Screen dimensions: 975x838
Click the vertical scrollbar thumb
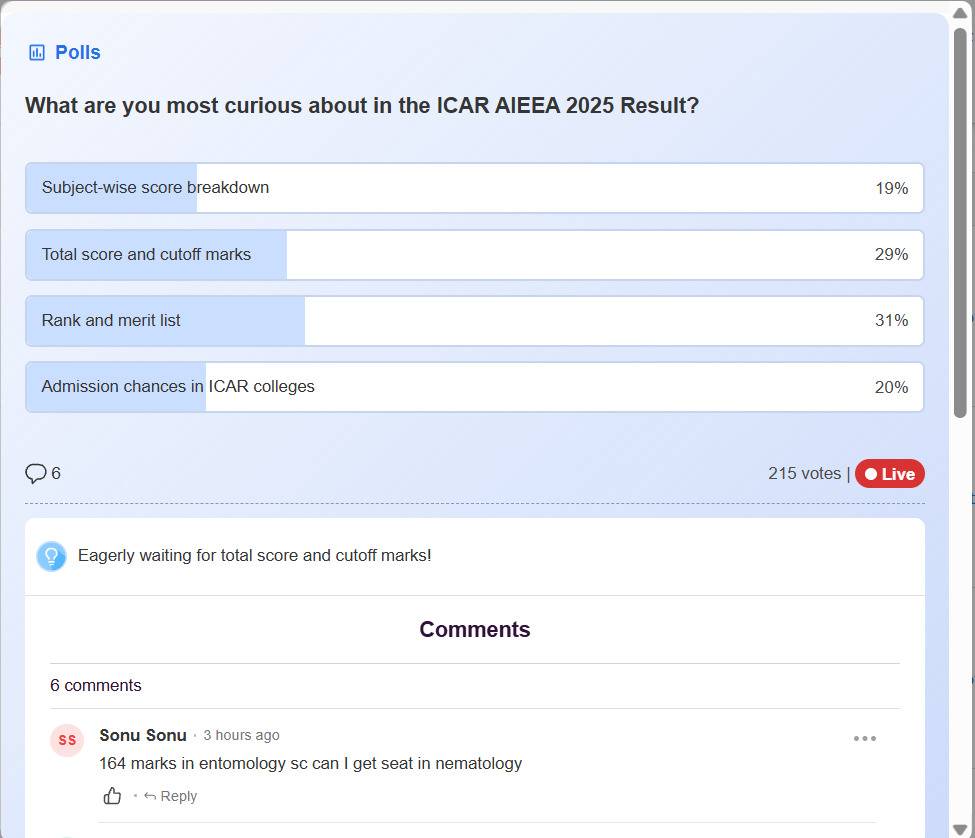pos(960,220)
